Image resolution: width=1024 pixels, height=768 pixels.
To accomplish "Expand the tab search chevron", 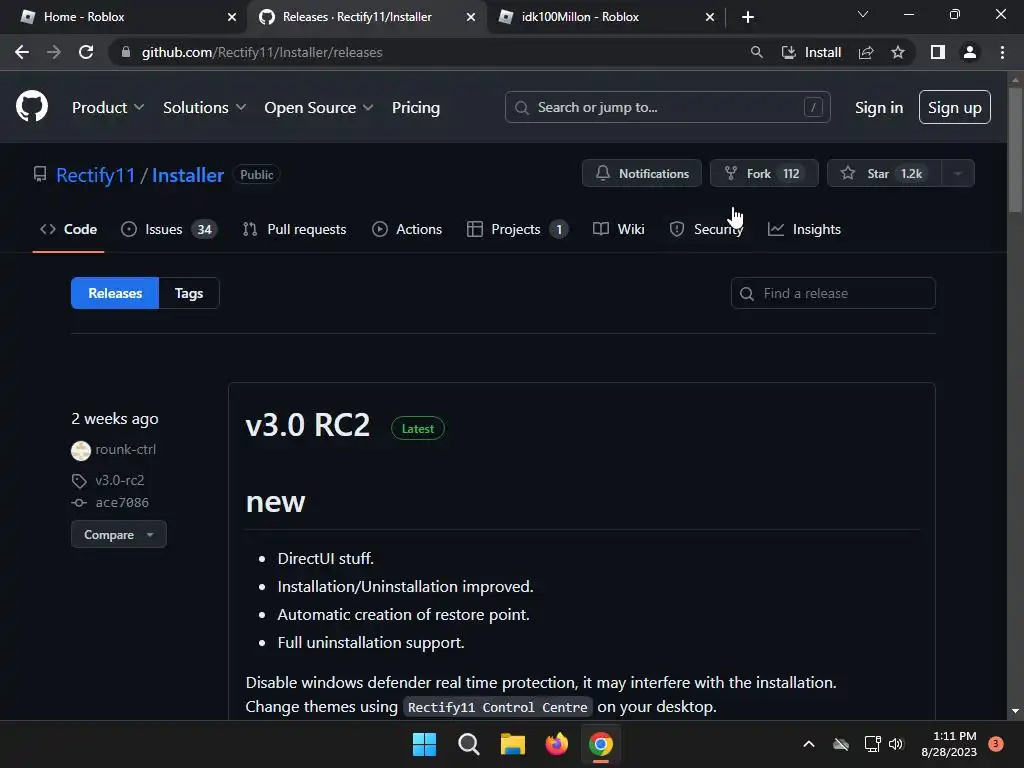I will 863,14.
